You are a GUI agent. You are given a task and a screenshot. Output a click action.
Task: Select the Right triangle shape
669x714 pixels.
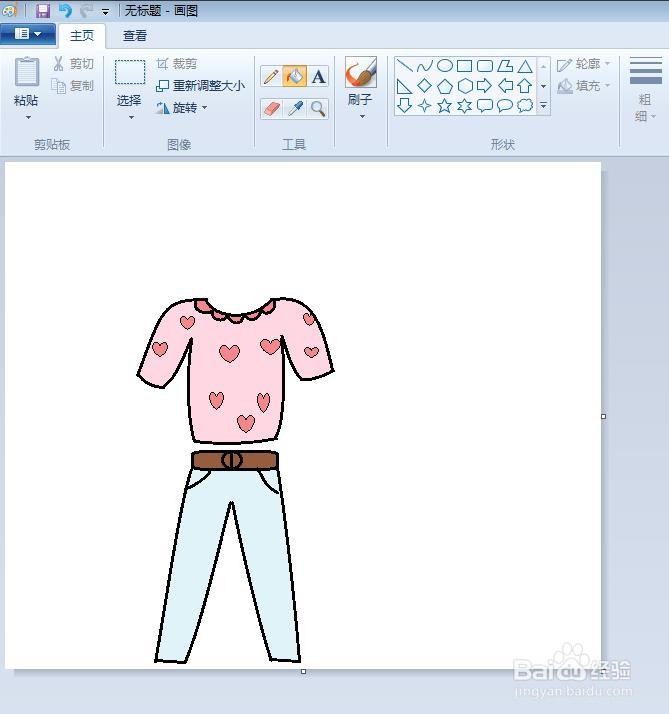pos(404,86)
